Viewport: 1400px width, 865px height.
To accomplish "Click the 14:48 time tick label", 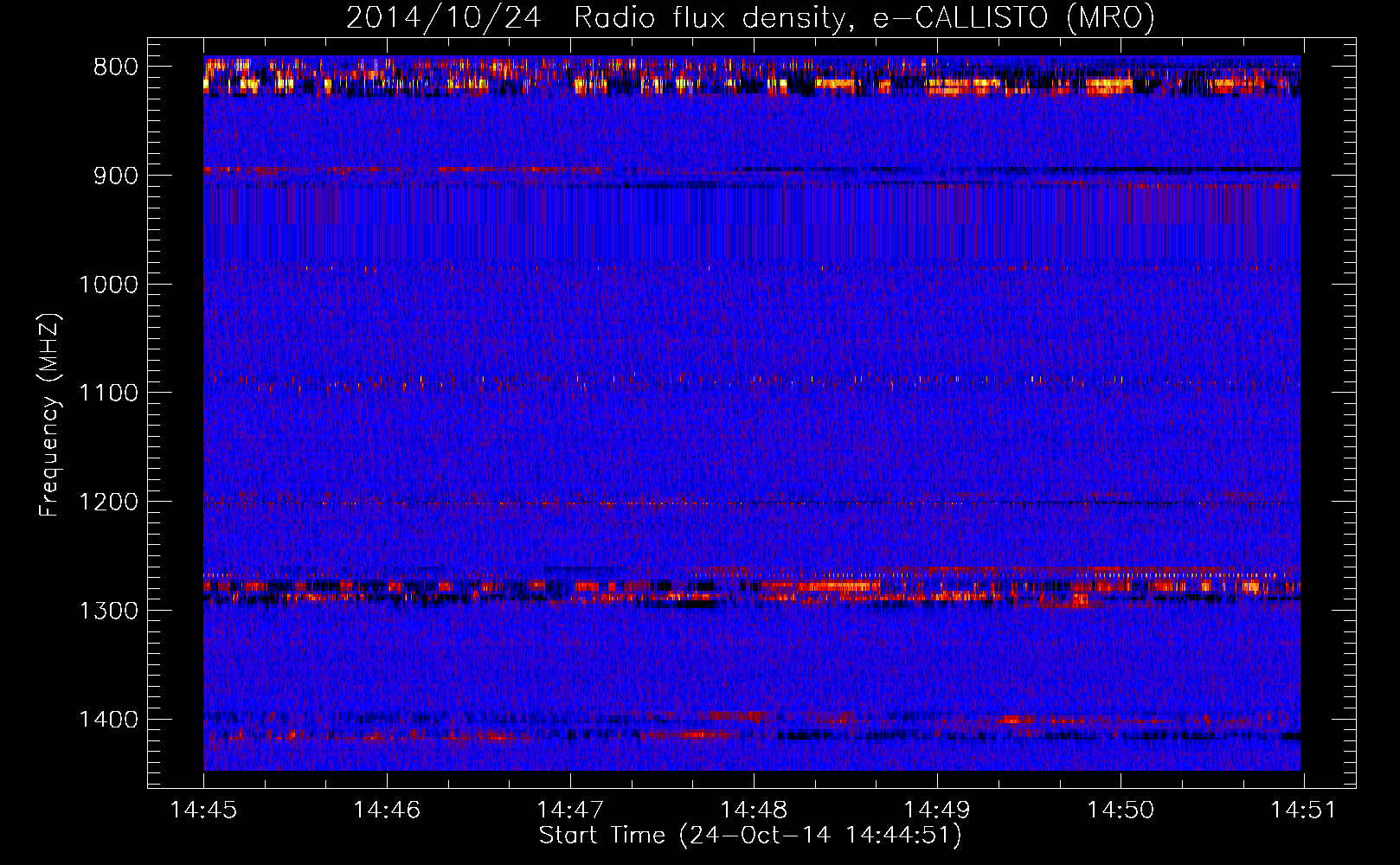I will click(x=754, y=810).
